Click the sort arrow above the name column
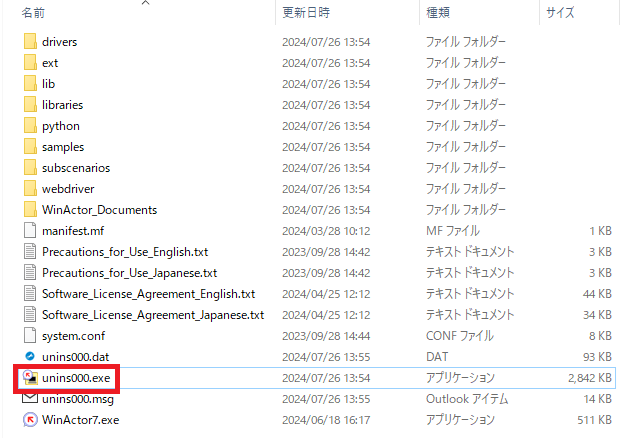The height and width of the screenshot is (438, 628). (x=146, y=3)
